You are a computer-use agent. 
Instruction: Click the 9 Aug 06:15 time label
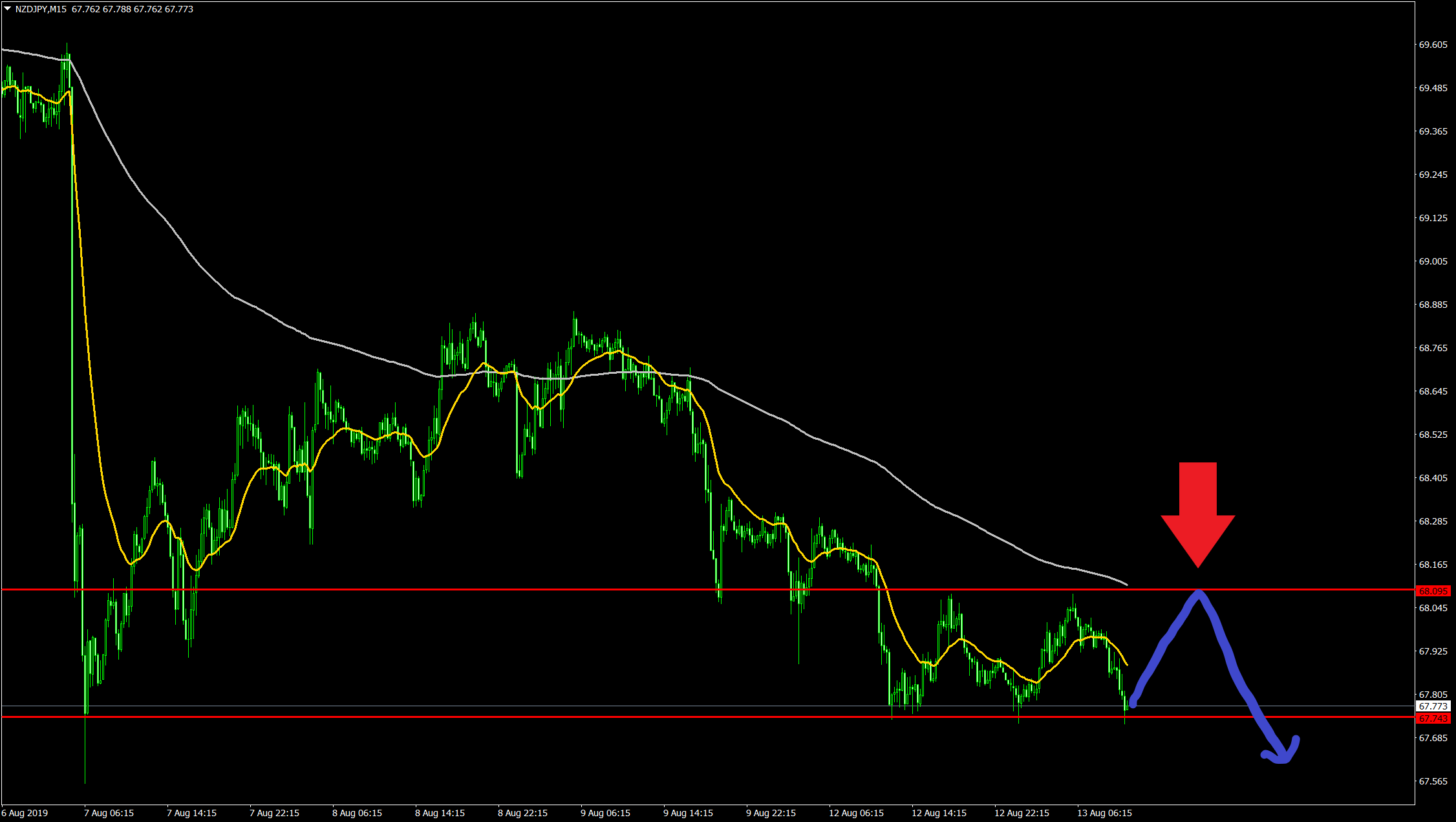[x=605, y=813]
